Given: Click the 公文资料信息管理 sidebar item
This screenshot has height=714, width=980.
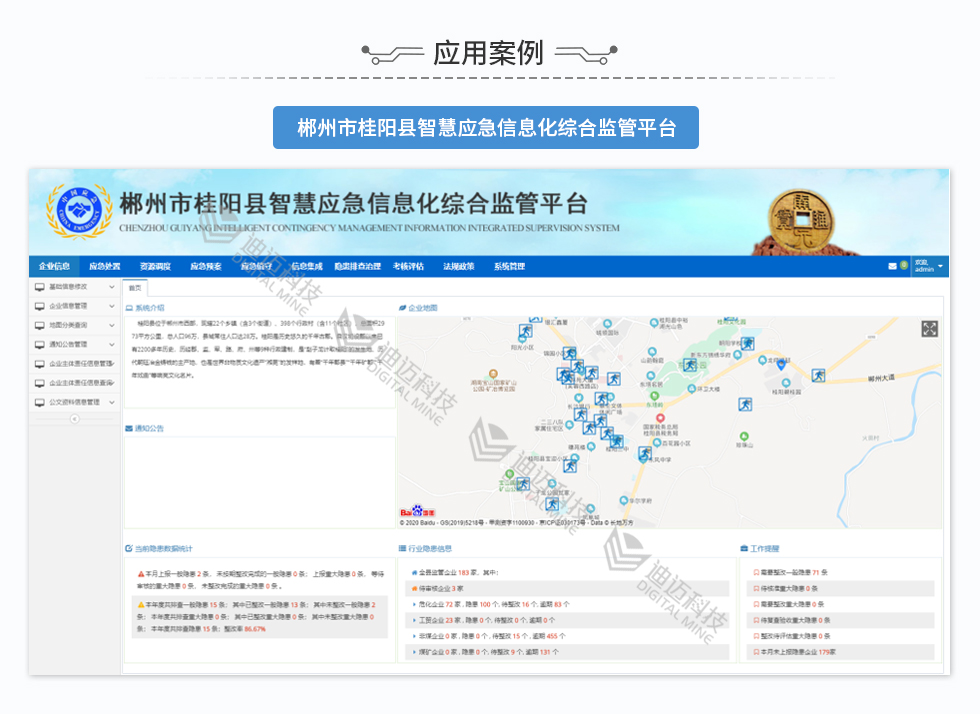Looking at the screenshot, I should (75, 402).
